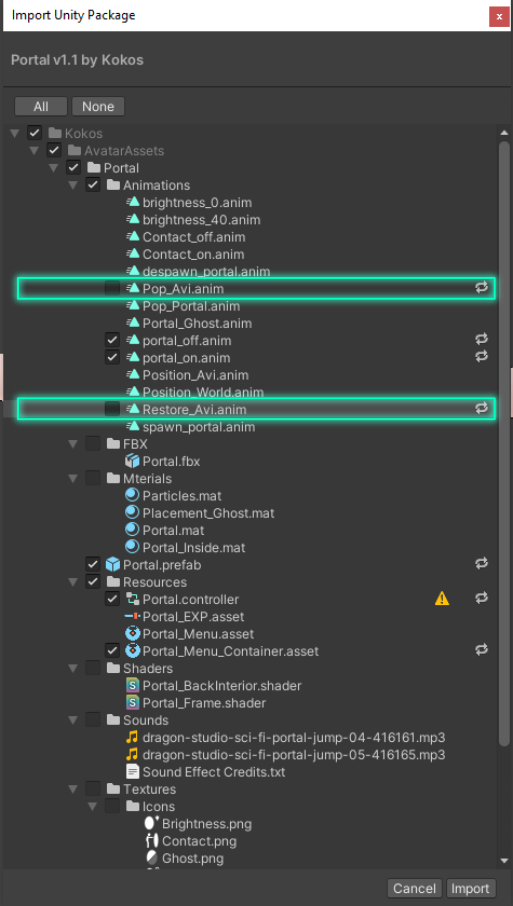This screenshot has height=906, width=513.
Task: Check the FBX folder checkbox
Action: tap(93, 444)
